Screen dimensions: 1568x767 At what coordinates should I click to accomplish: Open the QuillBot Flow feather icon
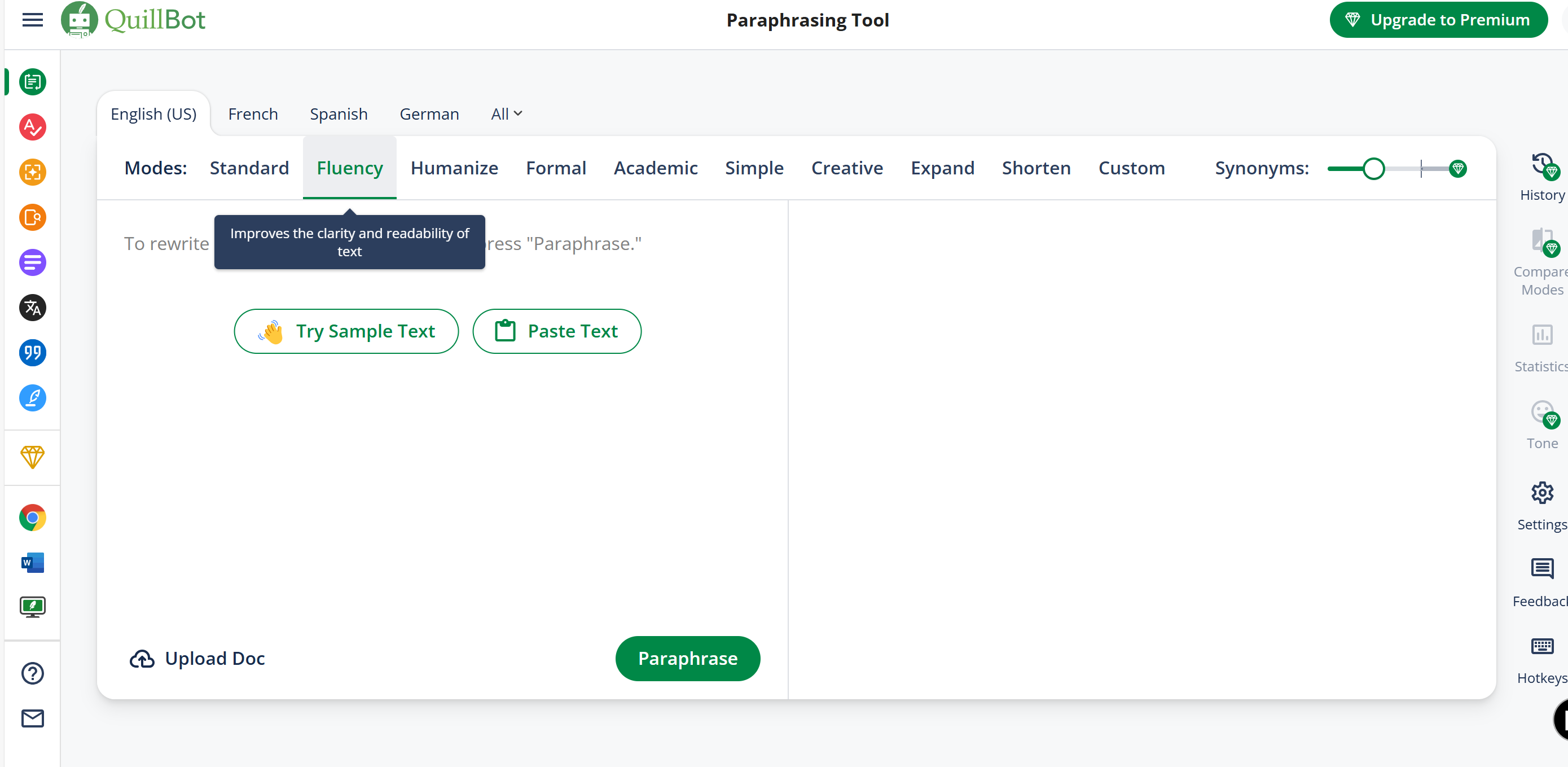[32, 398]
